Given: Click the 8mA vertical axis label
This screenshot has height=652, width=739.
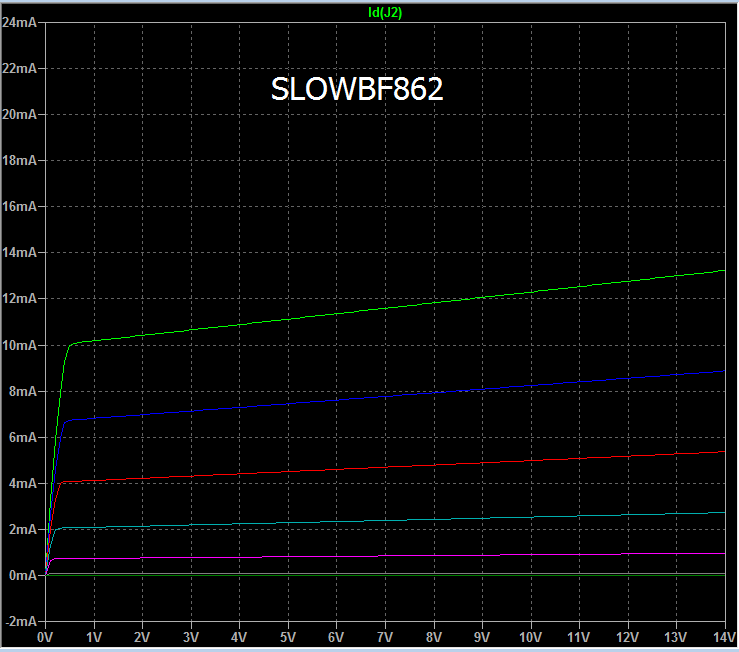Looking at the screenshot, I should click(x=22, y=391).
